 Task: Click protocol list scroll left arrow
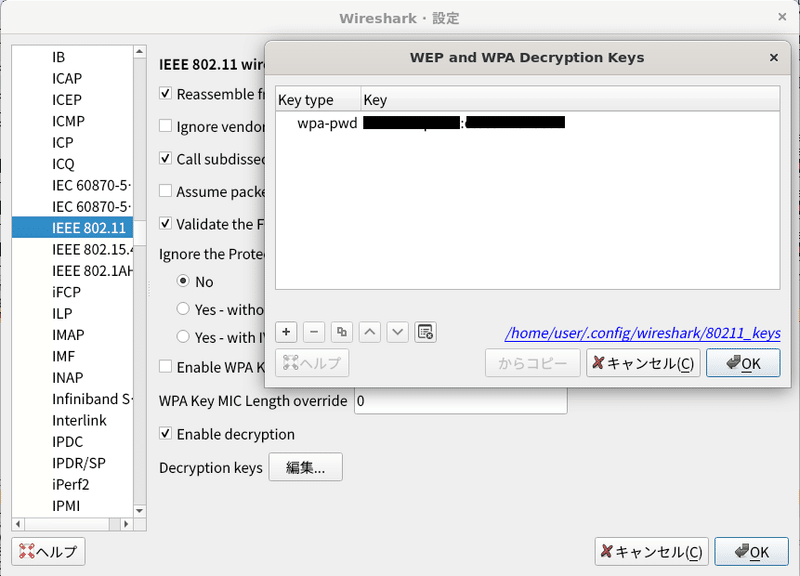pos(18,524)
